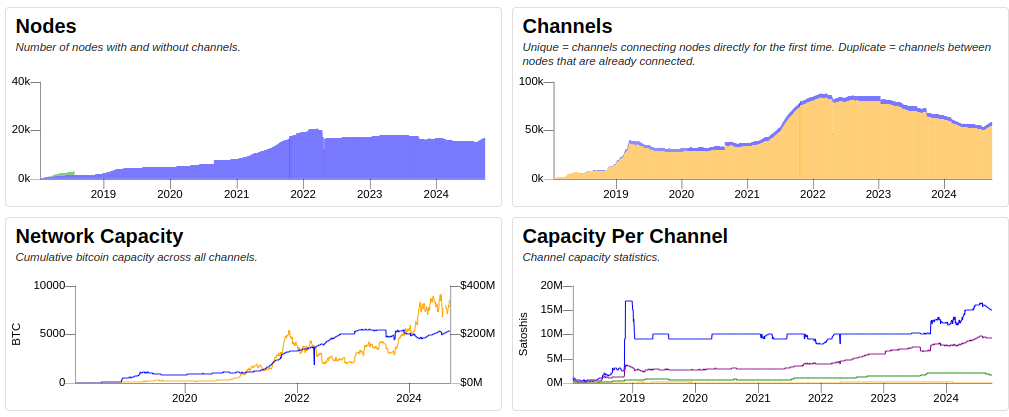Click the Channels panel heading

pyautogui.click(x=567, y=26)
